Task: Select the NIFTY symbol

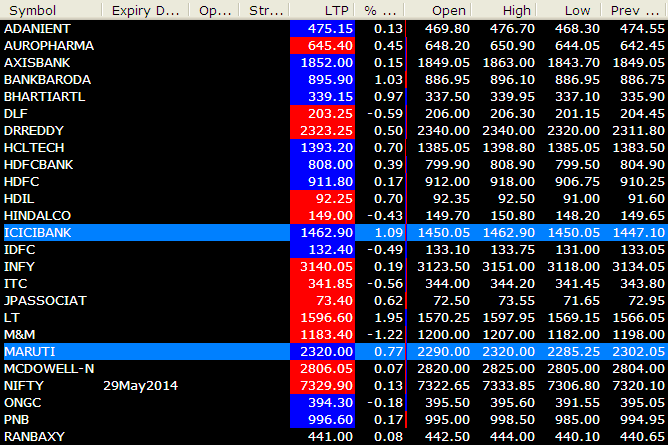Action: (x=24, y=386)
